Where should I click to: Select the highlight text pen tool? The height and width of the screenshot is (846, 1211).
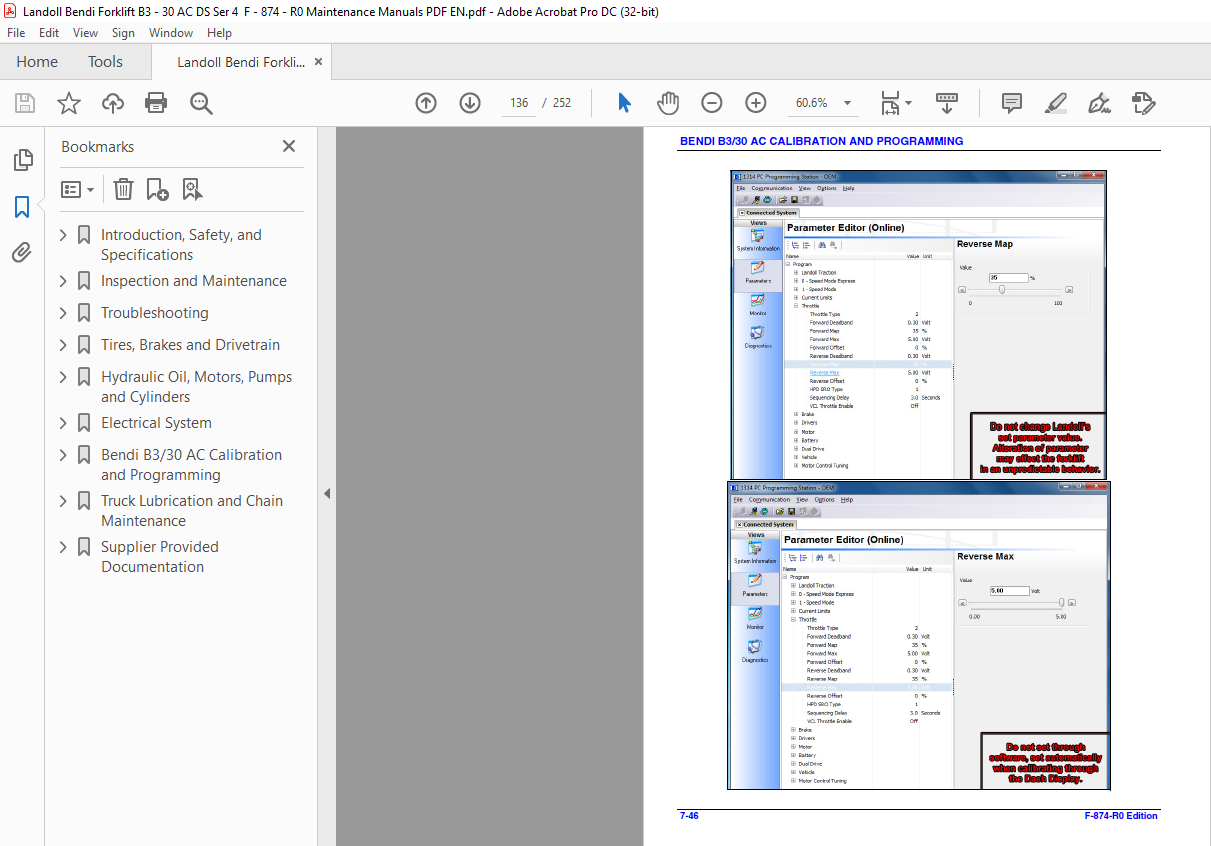(1055, 103)
